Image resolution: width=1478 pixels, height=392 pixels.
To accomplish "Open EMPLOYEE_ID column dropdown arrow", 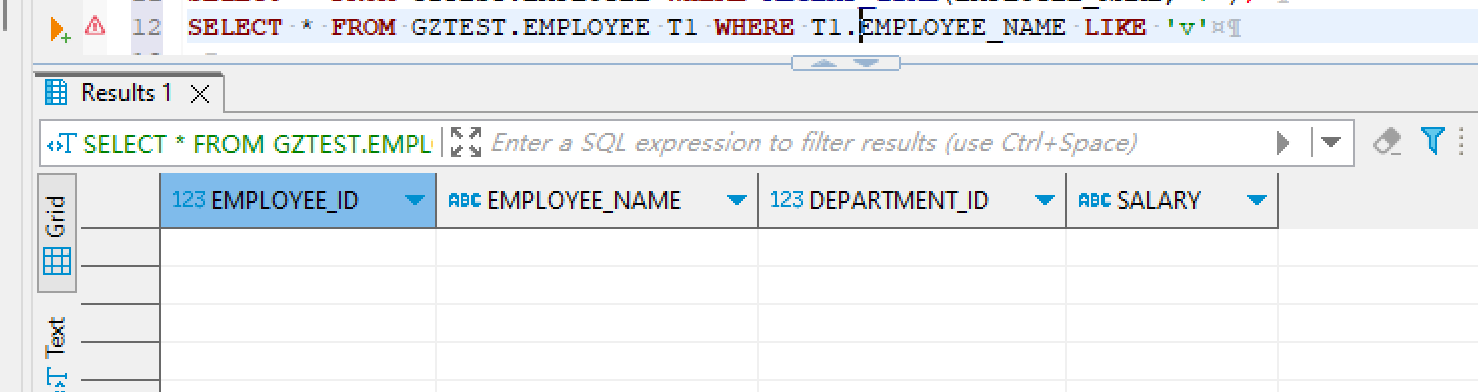I will [x=414, y=201].
